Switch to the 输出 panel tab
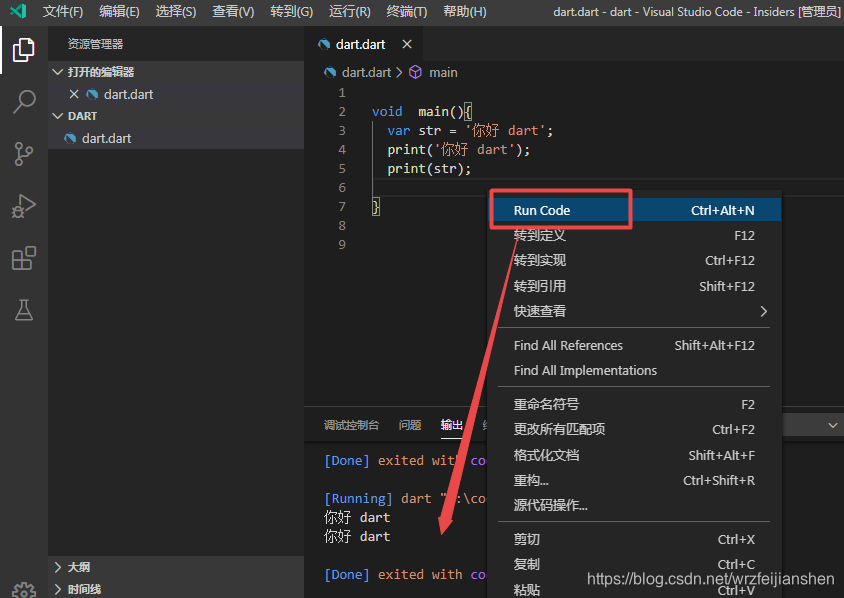Viewport: 844px width, 598px height. [x=452, y=425]
